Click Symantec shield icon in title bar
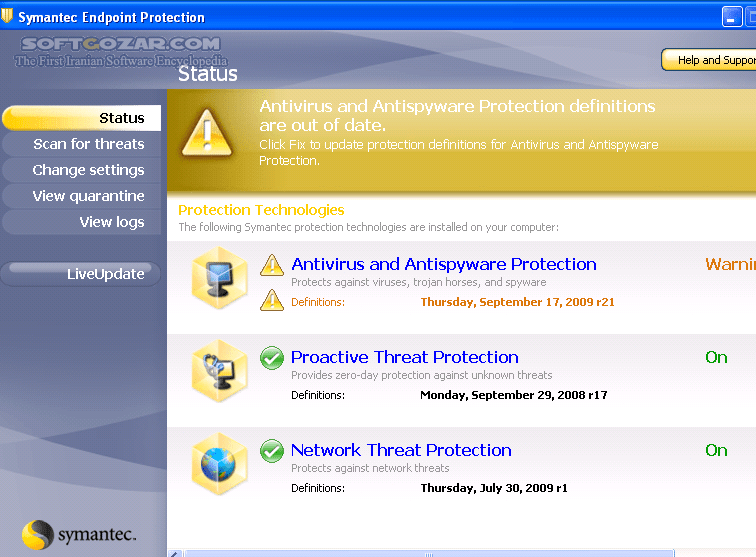The width and height of the screenshot is (756, 557). pos(7,16)
